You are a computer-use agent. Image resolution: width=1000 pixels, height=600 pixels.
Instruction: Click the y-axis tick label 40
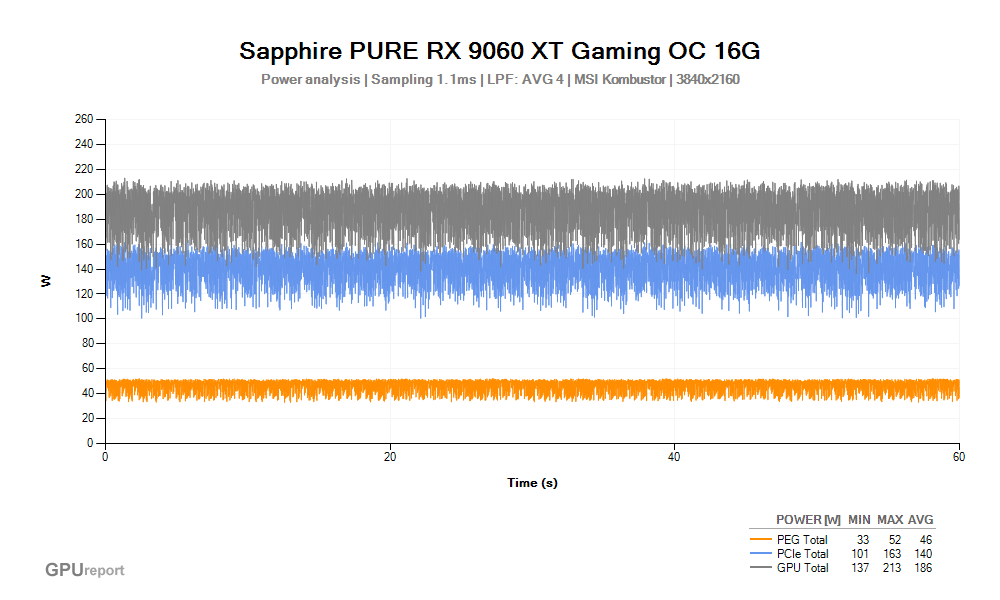pyautogui.click(x=87, y=393)
